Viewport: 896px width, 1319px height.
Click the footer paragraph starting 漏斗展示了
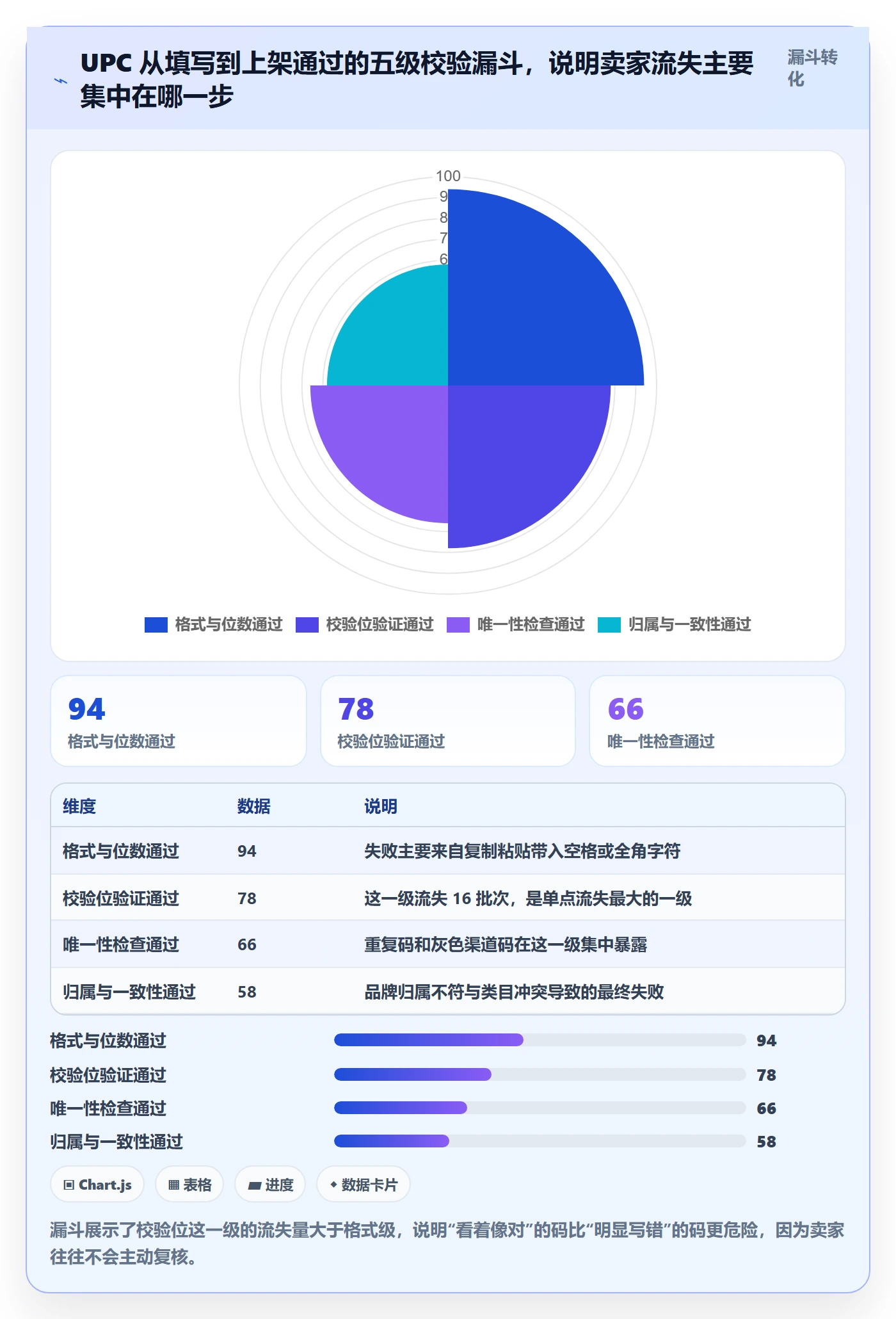447,1243
